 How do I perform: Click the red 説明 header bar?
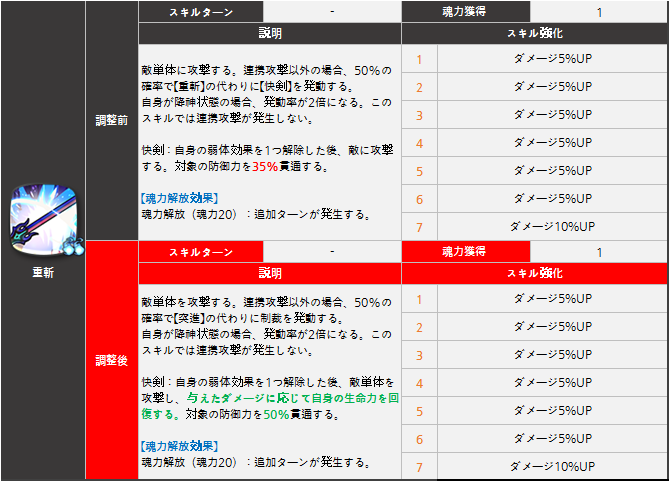(x=270, y=272)
